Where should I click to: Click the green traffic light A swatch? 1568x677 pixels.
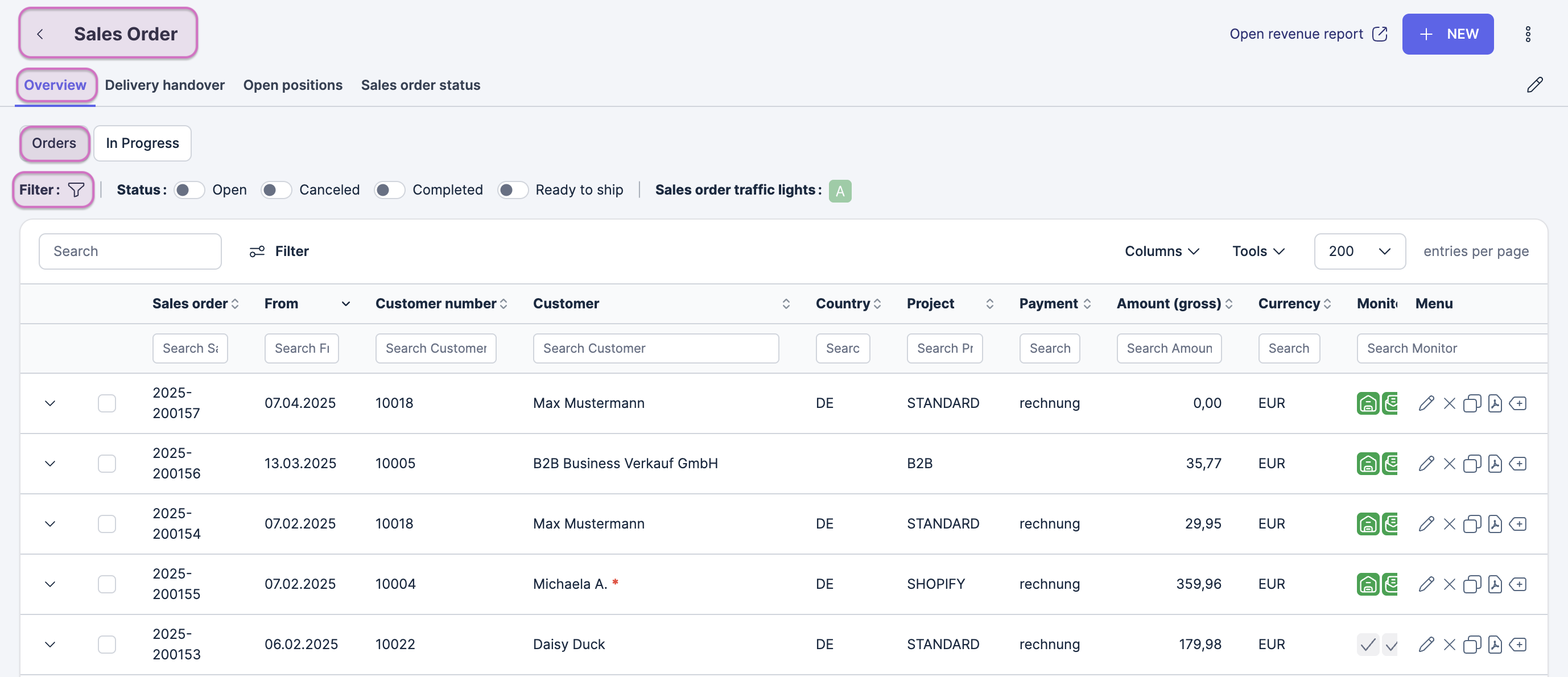pos(839,191)
